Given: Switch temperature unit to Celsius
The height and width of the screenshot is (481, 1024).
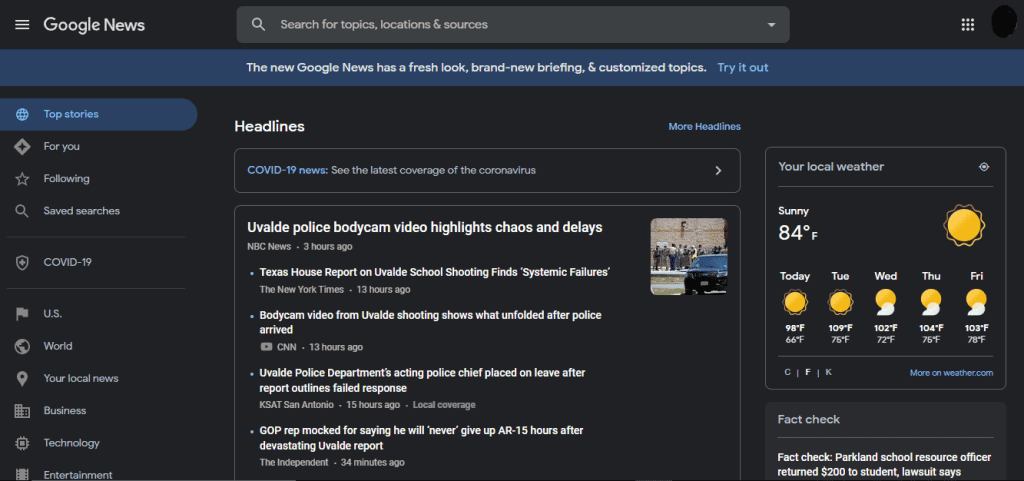Looking at the screenshot, I should point(788,373).
